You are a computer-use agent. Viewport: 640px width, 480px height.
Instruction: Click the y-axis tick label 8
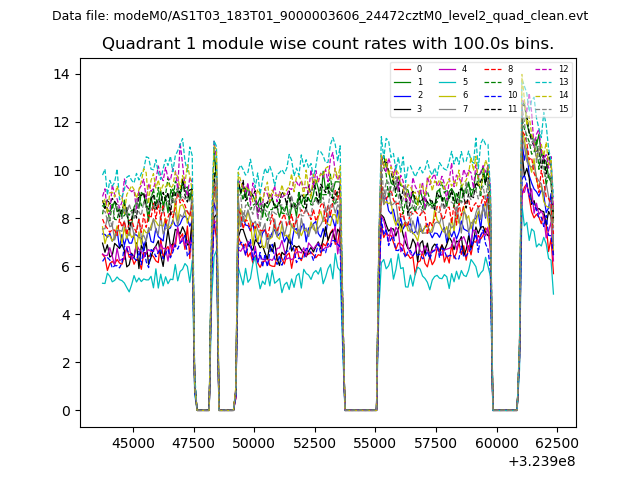coord(66,219)
